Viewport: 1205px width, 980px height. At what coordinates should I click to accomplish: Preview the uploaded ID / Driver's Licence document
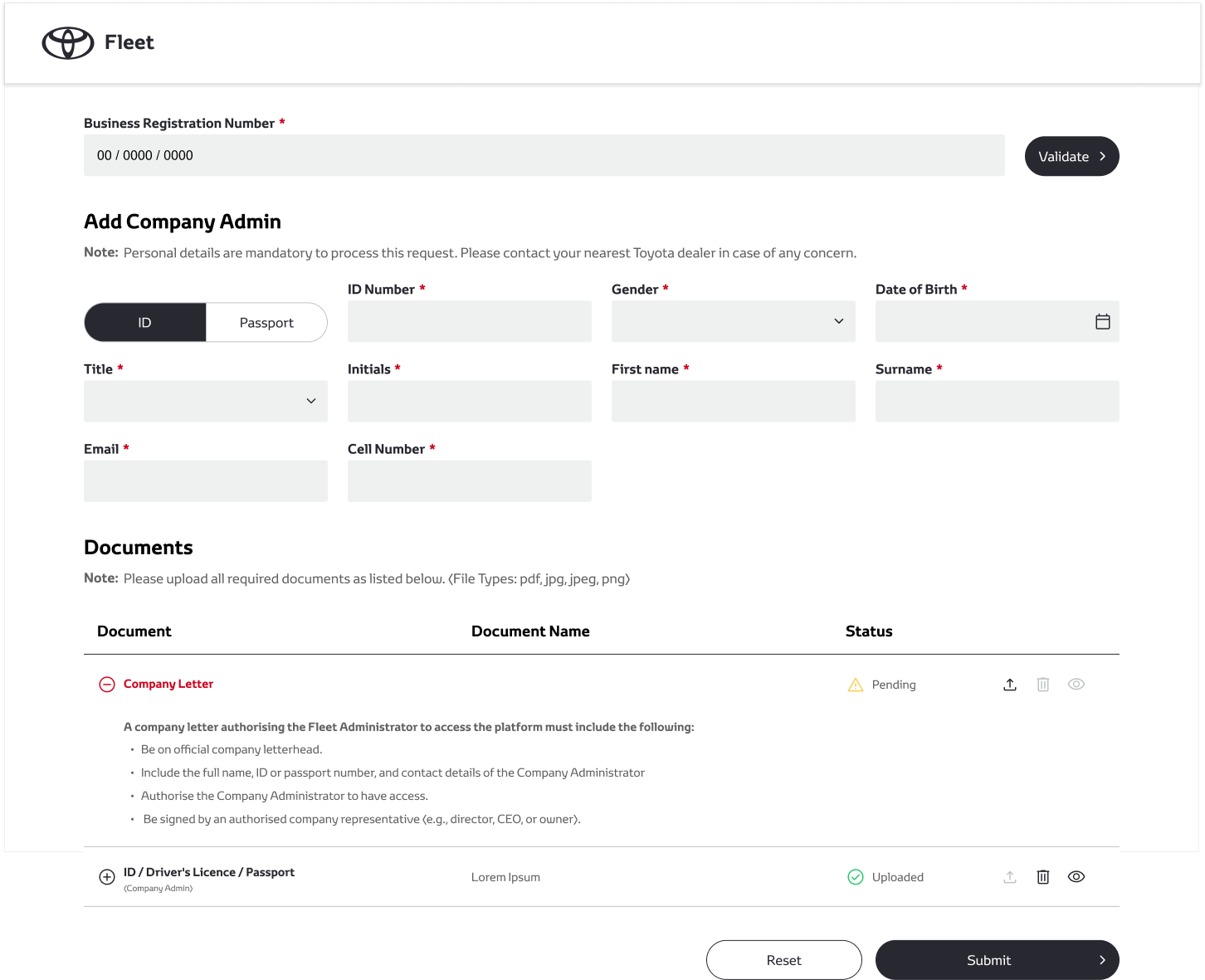1076,877
